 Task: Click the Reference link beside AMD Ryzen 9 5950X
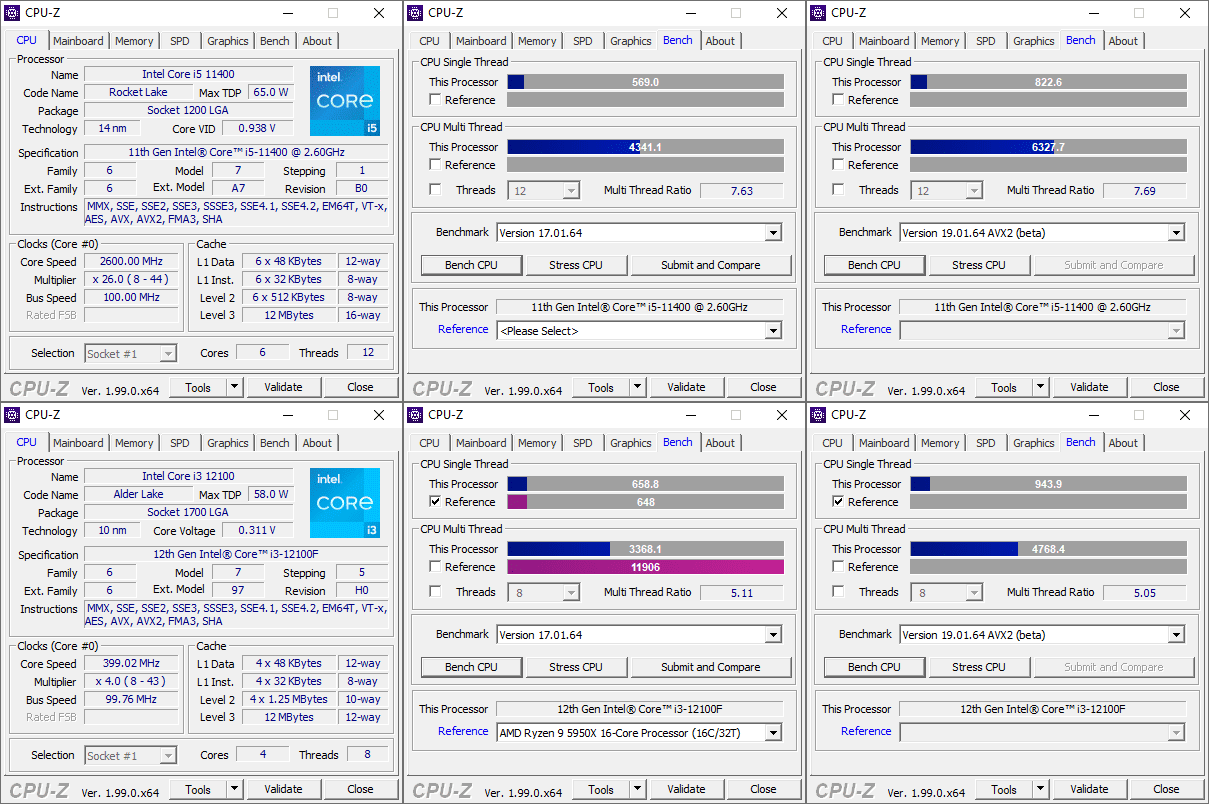[x=463, y=731]
